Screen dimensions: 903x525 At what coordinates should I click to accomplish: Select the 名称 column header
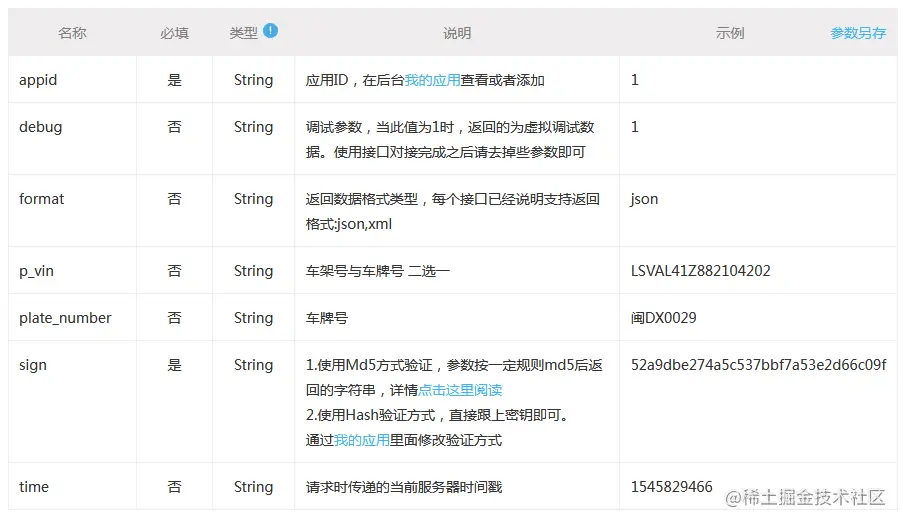click(x=72, y=33)
